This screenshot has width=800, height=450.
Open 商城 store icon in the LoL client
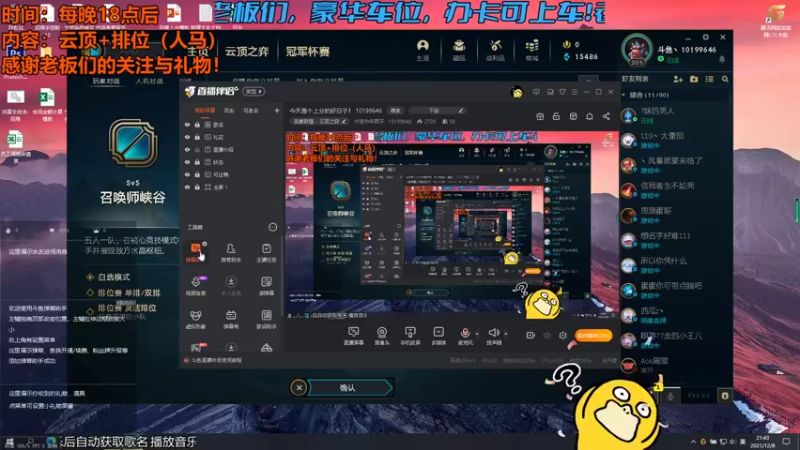coord(532,50)
